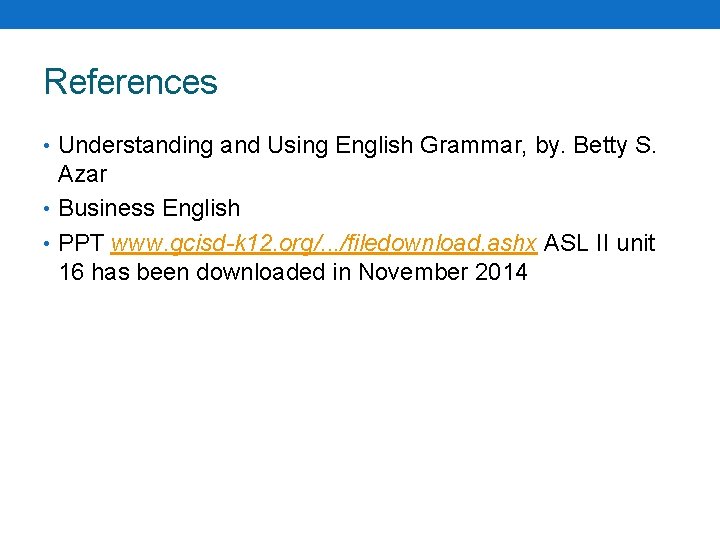Click the blue header bar at top

(x=360, y=14)
